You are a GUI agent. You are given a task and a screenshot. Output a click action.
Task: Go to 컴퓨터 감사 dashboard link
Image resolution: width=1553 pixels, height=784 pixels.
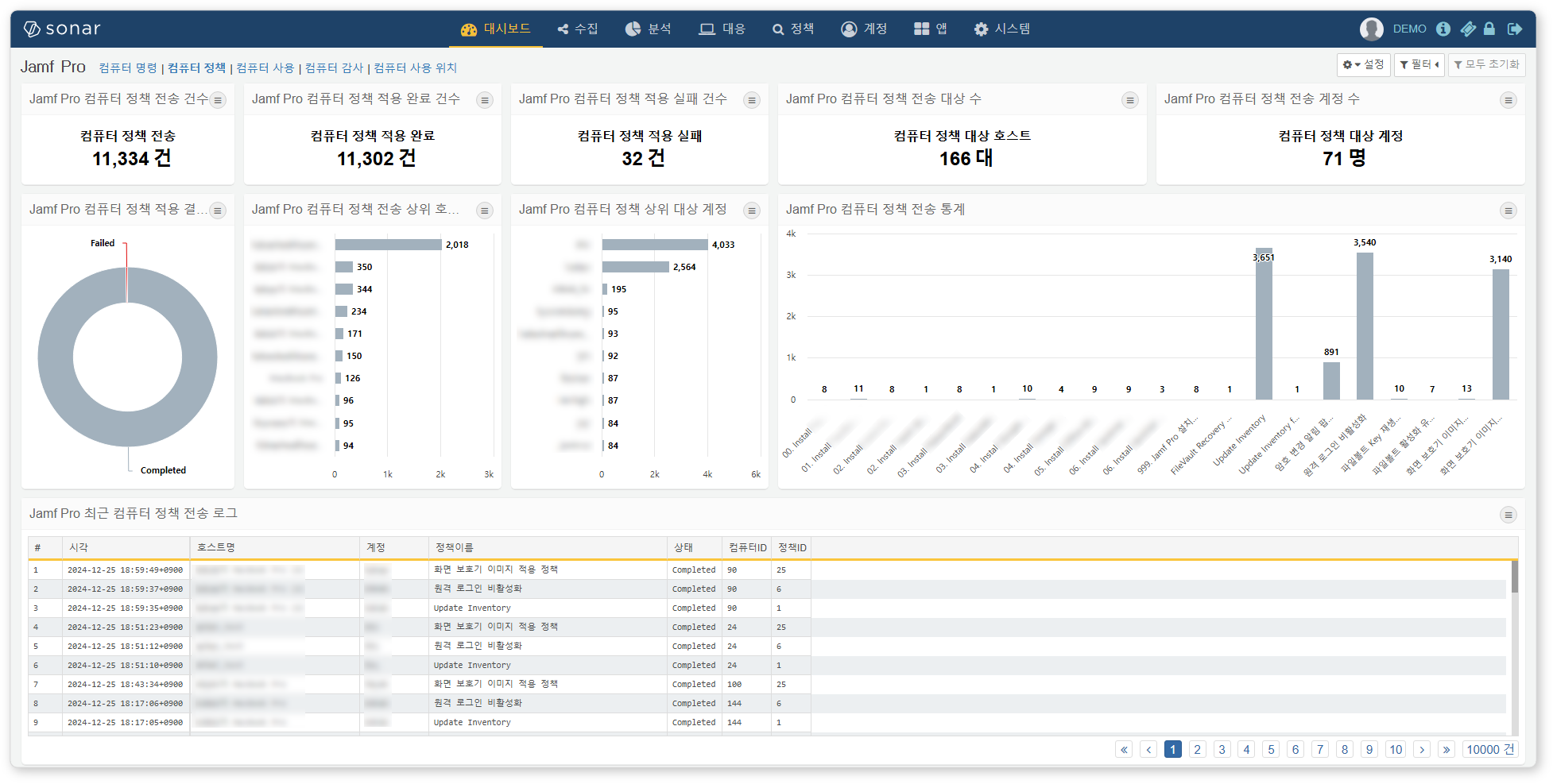334,68
